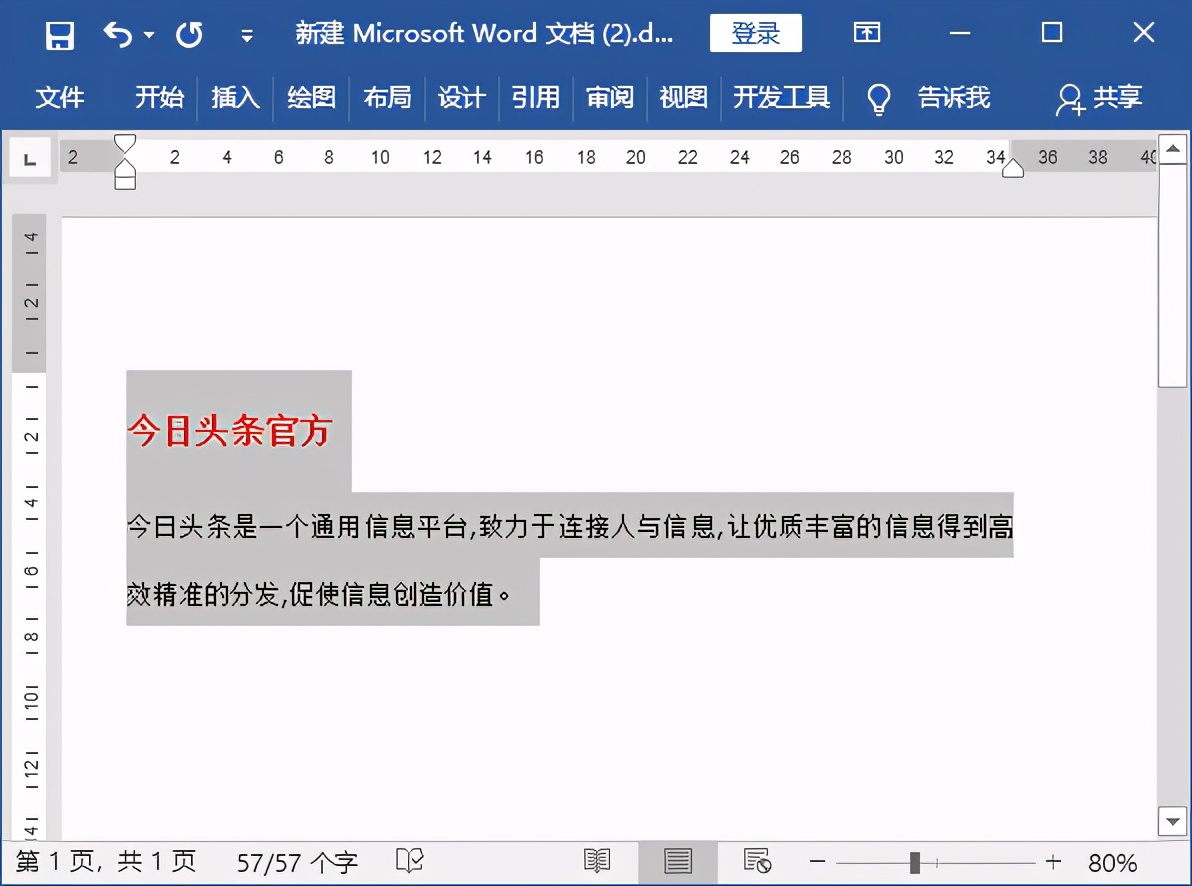Minimize the Word window
This screenshot has height=886, width=1192.
click(x=960, y=33)
